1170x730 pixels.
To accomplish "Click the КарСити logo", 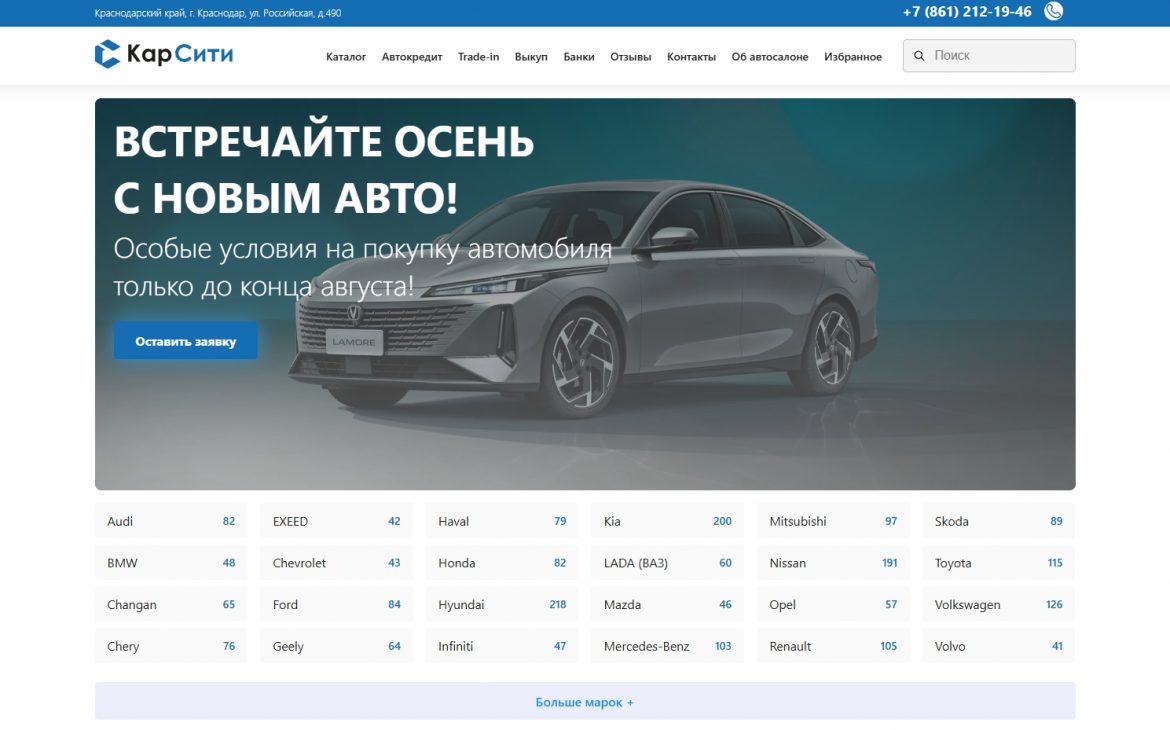I will [x=163, y=54].
